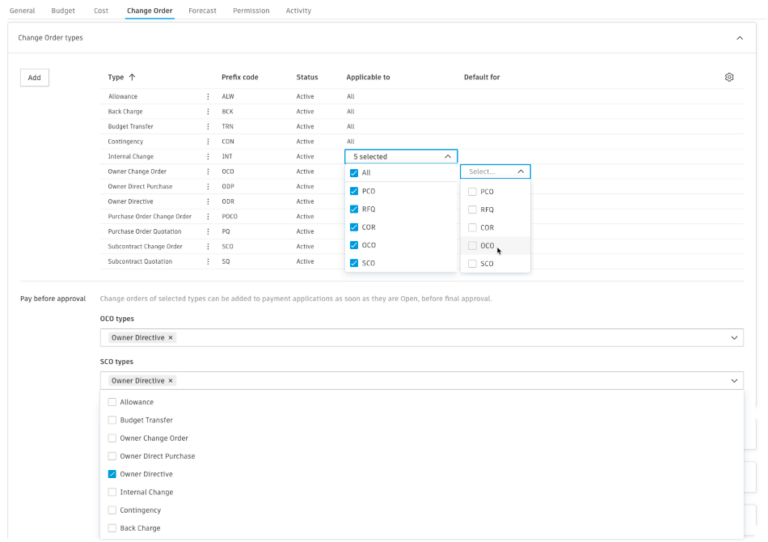Uncheck COR in Applicable to list

354,227
